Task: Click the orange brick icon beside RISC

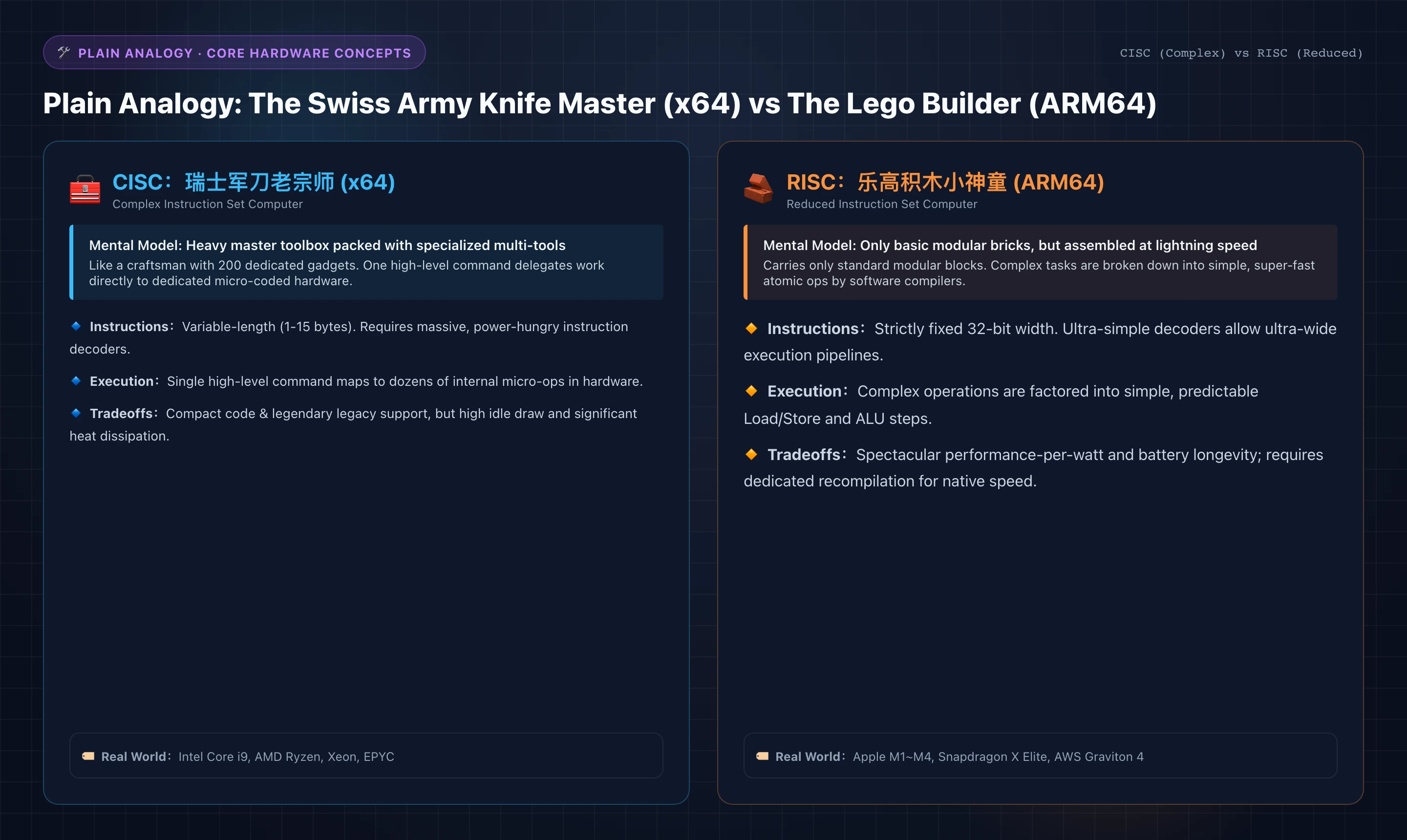Action: click(758, 189)
